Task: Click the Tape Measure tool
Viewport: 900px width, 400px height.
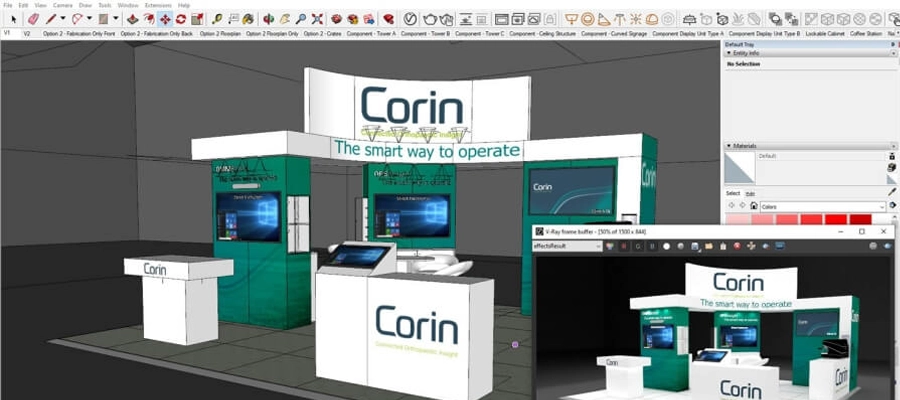Action: (216, 19)
